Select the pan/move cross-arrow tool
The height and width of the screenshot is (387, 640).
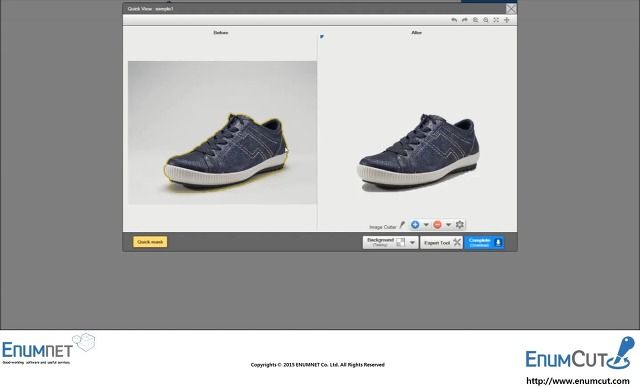(507, 20)
